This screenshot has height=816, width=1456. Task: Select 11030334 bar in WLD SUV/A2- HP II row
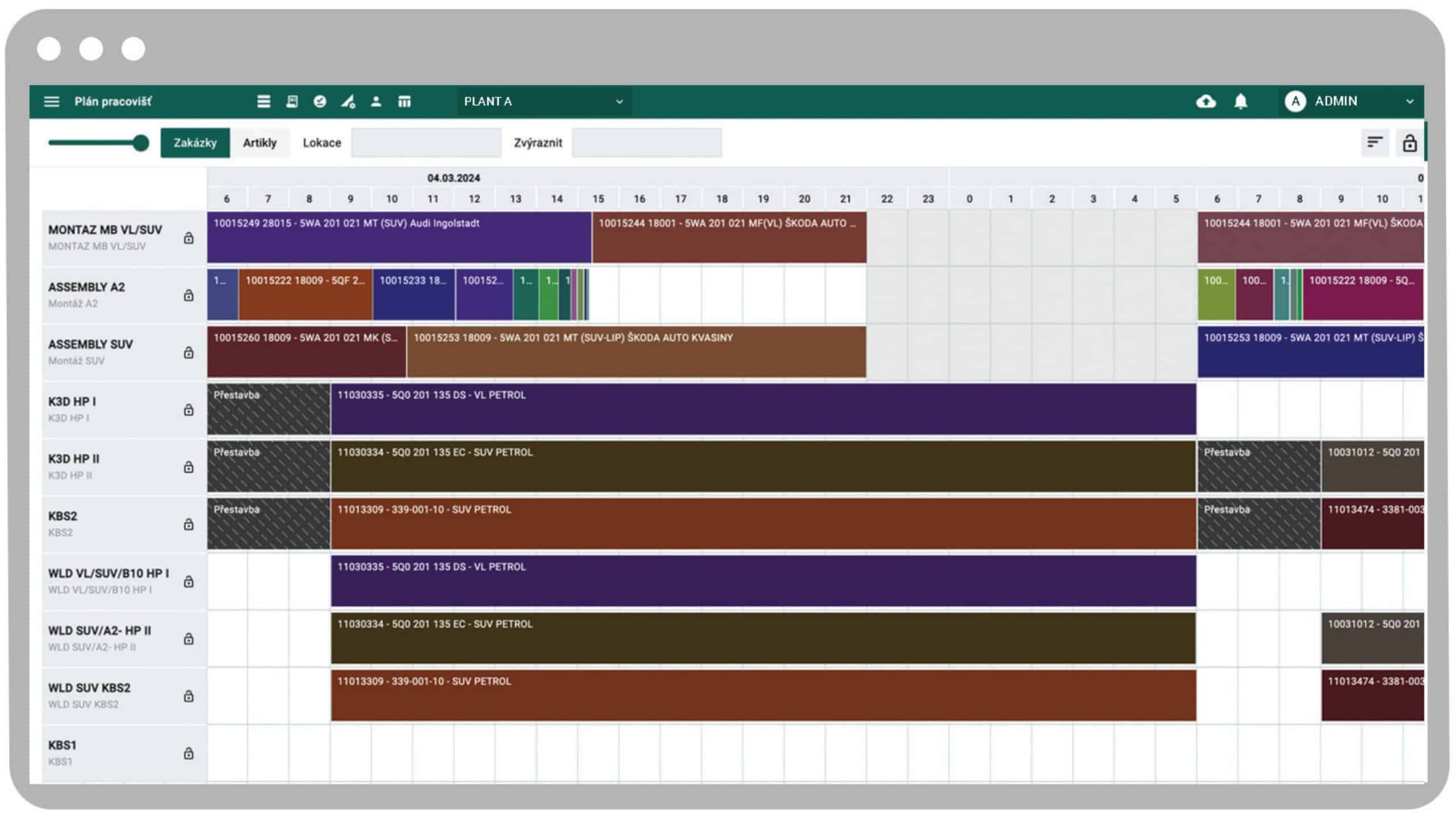point(763,638)
